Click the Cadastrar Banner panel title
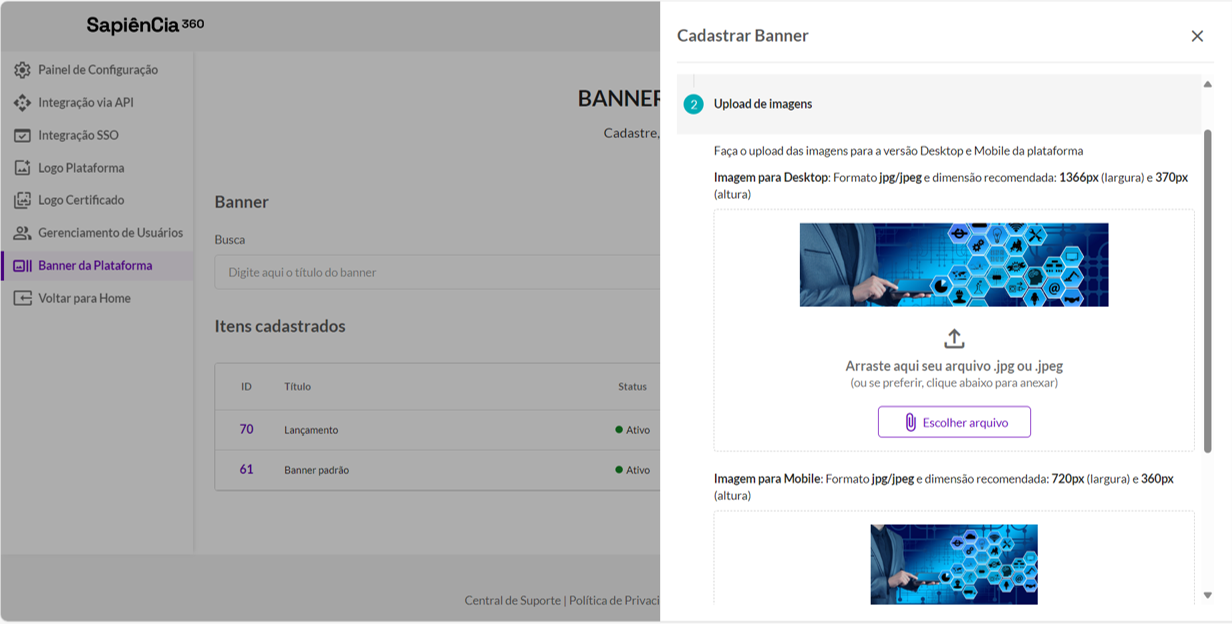This screenshot has width=1232, height=624. pyautogui.click(x=743, y=36)
